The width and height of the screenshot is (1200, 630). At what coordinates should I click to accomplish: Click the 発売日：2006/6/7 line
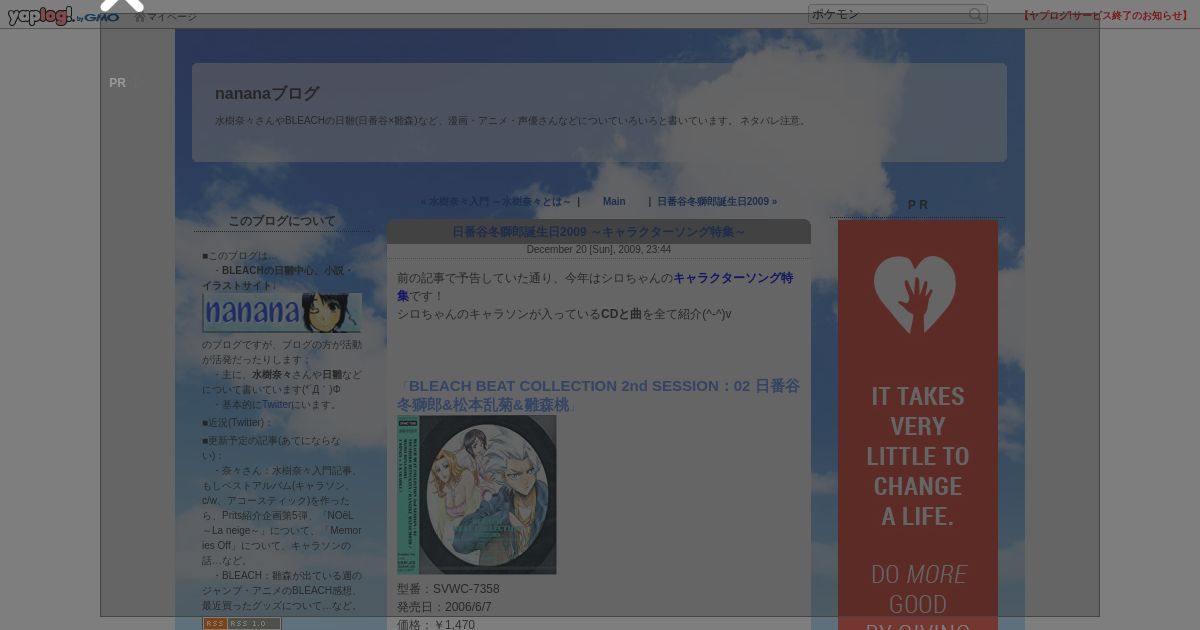tap(444, 607)
